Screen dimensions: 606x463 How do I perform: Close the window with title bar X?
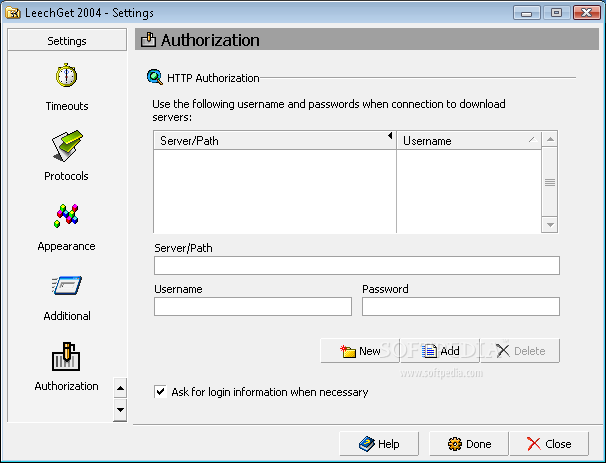pos(586,13)
